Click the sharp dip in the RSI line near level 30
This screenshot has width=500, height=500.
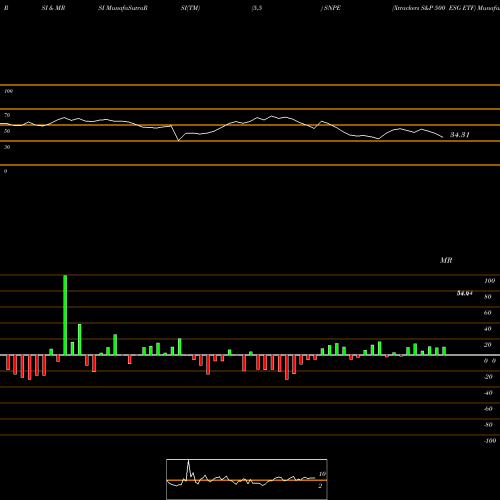[178, 140]
